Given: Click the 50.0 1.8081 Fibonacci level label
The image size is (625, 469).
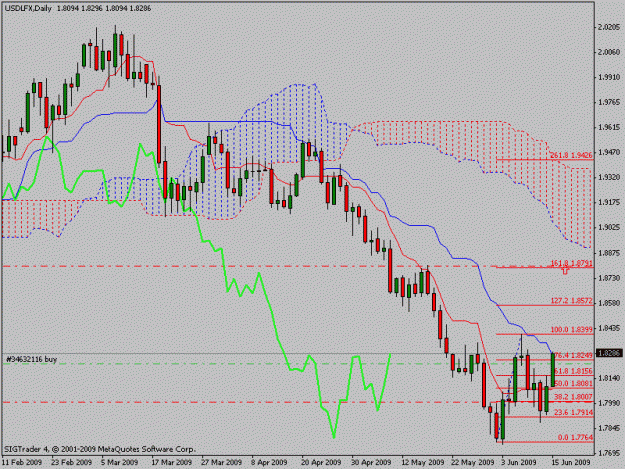Looking at the screenshot, I should [574, 384].
